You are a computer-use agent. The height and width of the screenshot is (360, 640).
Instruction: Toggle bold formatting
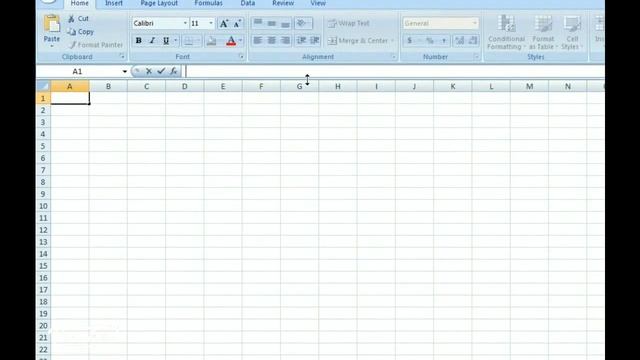tap(138, 41)
